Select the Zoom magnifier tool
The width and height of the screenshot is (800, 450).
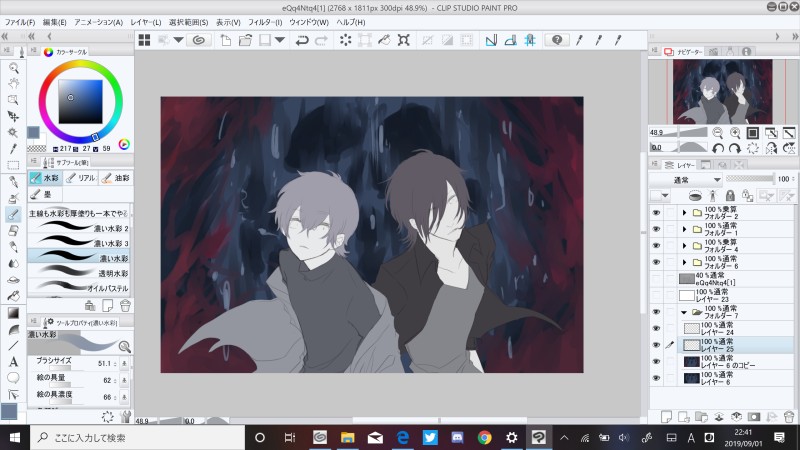pyautogui.click(x=13, y=68)
